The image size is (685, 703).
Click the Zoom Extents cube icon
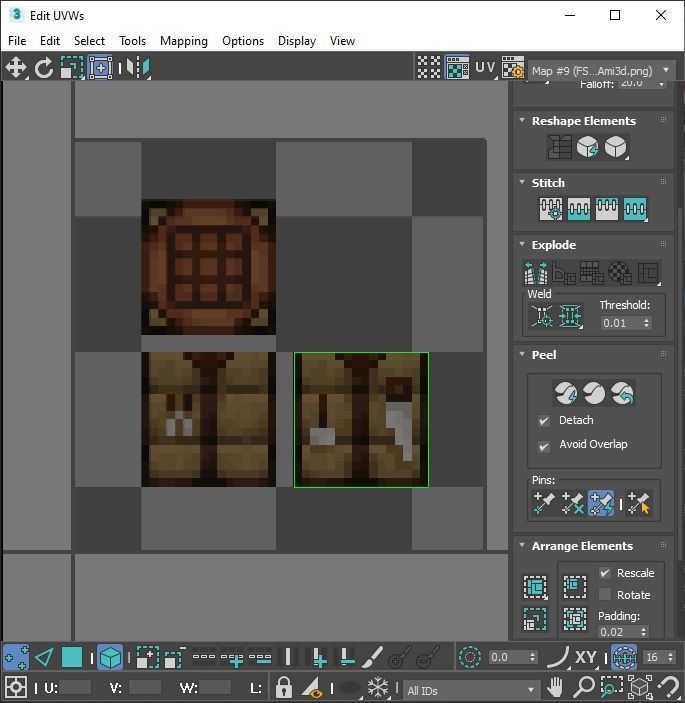(640, 686)
